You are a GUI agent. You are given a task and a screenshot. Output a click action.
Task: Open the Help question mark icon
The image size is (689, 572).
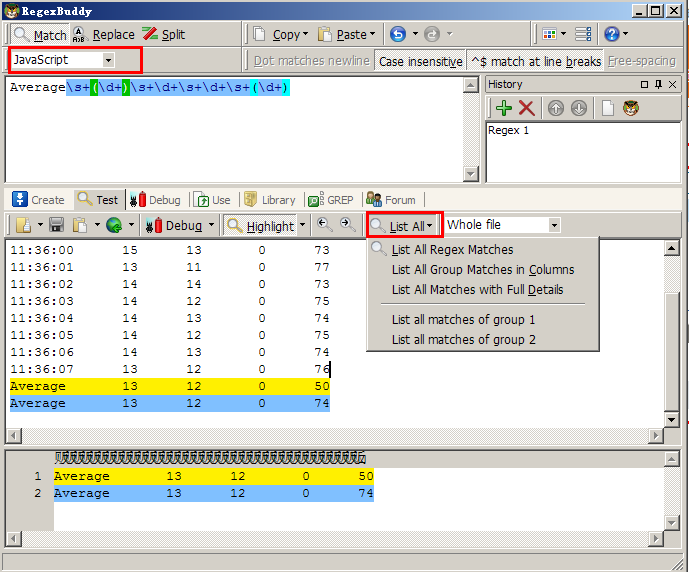pyautogui.click(x=612, y=34)
